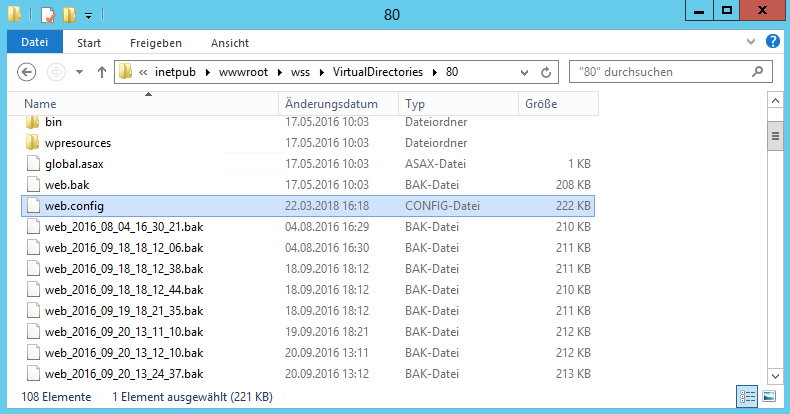Screen dimensions: 790x414
Task: Open the Quick Access Toolbar customize dropdown
Action: (x=88, y=16)
